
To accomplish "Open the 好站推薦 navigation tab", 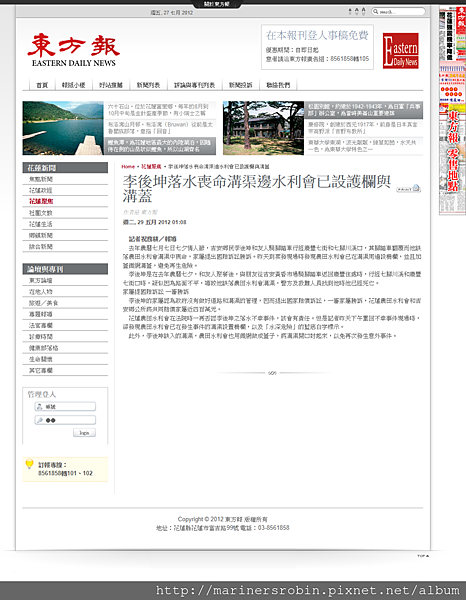I will click(x=111, y=85).
